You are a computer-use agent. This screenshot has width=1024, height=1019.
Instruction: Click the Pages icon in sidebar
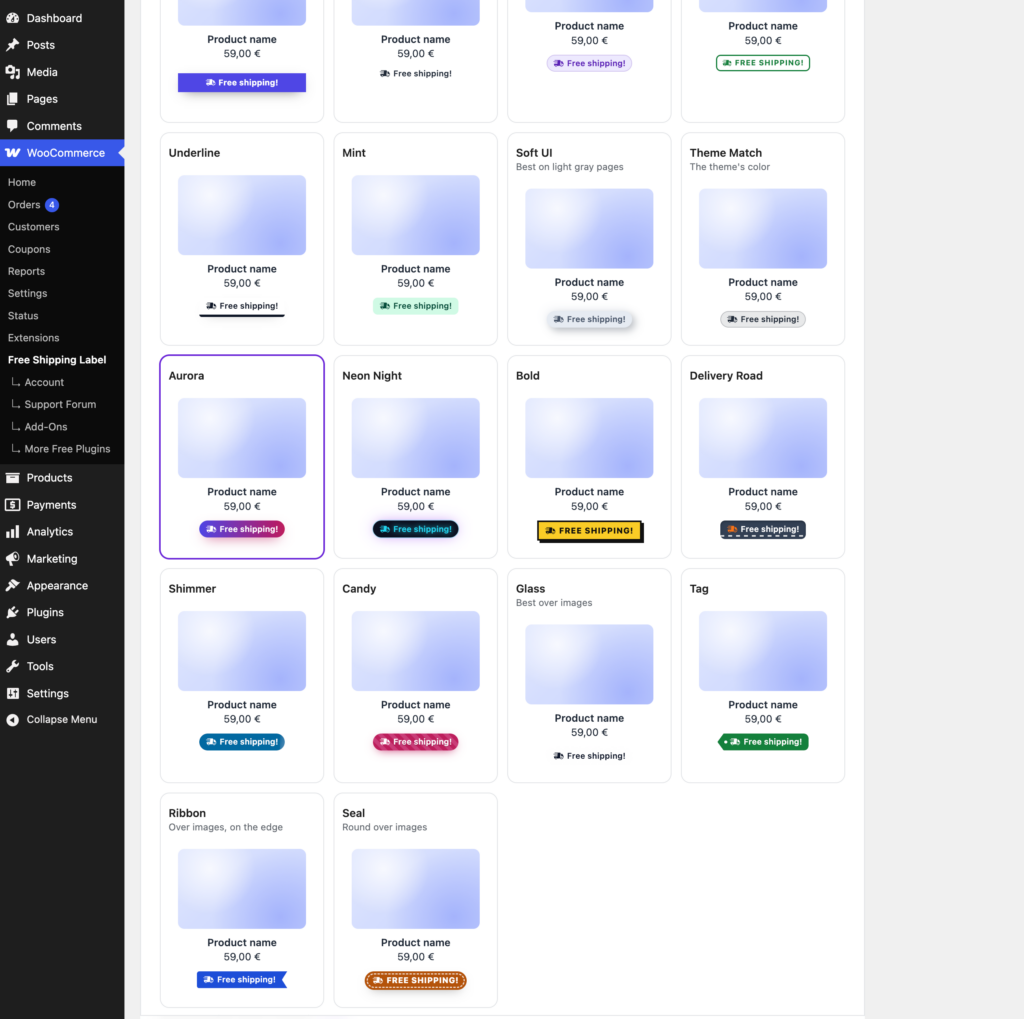click(12, 99)
